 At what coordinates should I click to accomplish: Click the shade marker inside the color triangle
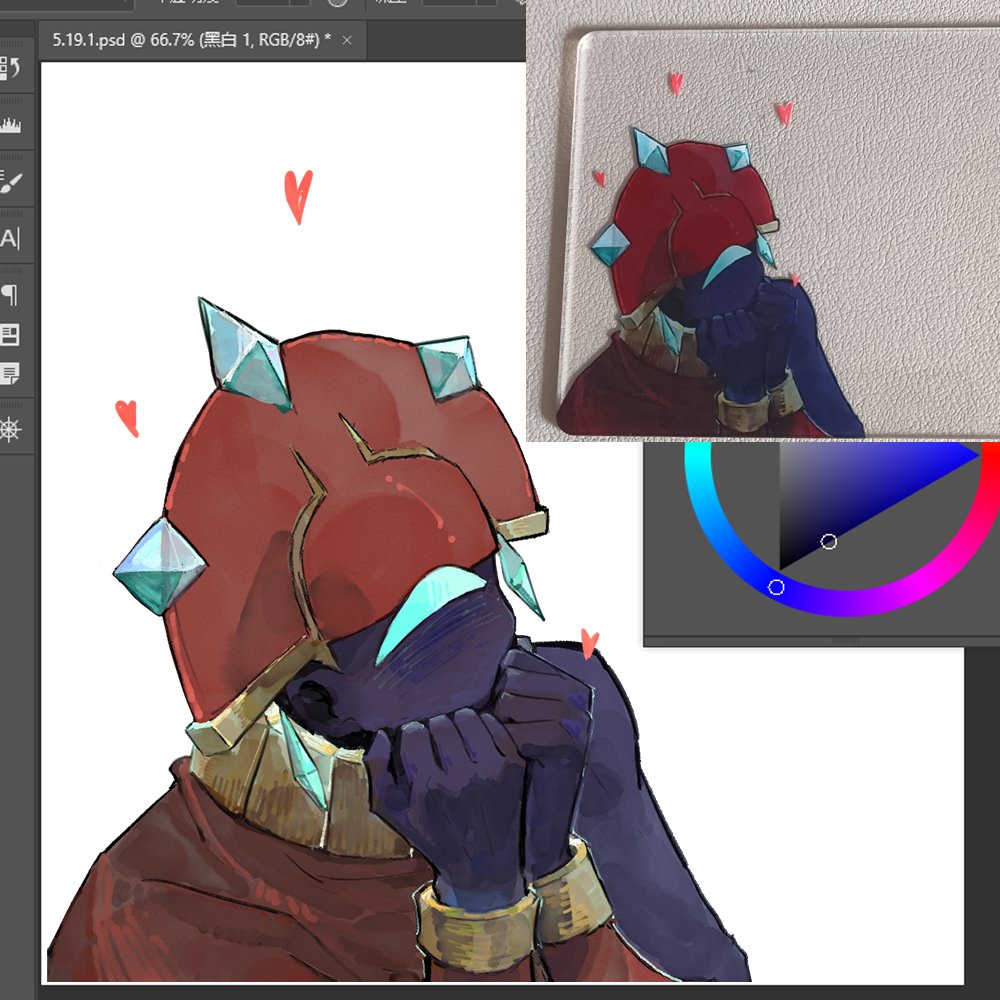(828, 541)
